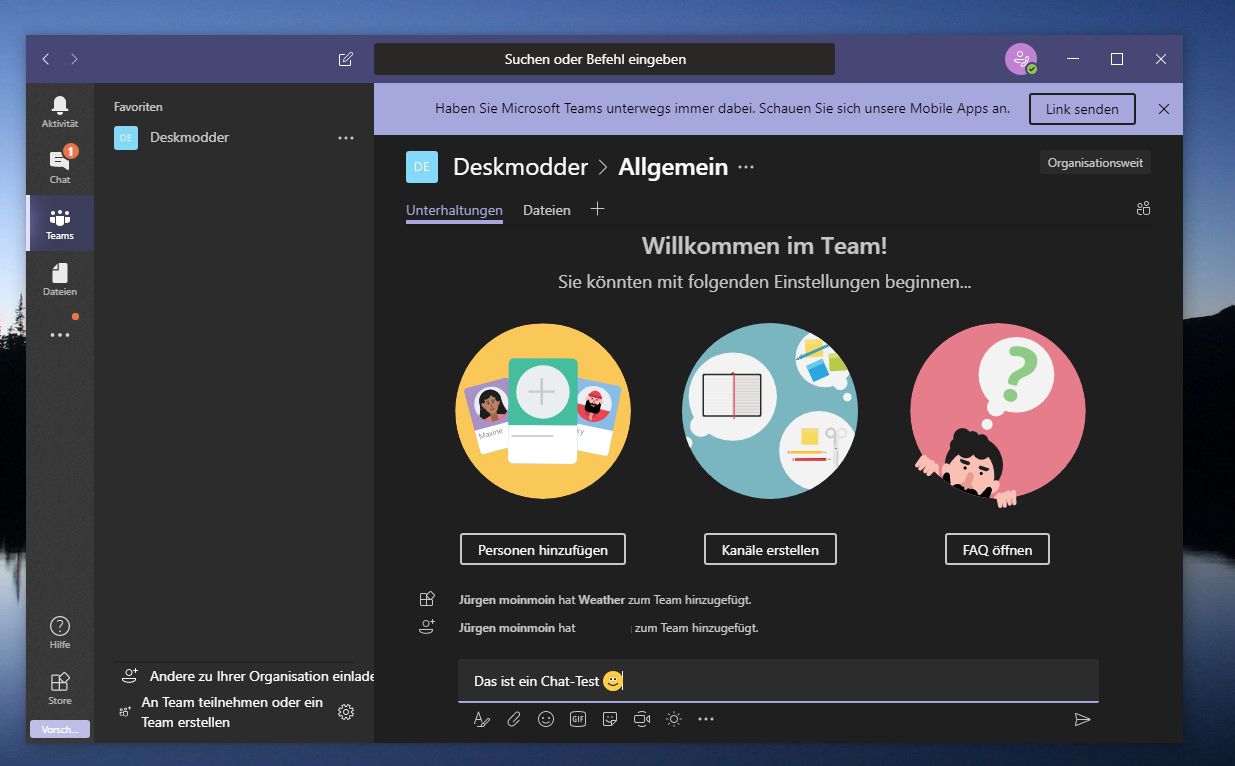Click the FAQ question mark illustration
The height and width of the screenshot is (766, 1235).
click(x=998, y=415)
